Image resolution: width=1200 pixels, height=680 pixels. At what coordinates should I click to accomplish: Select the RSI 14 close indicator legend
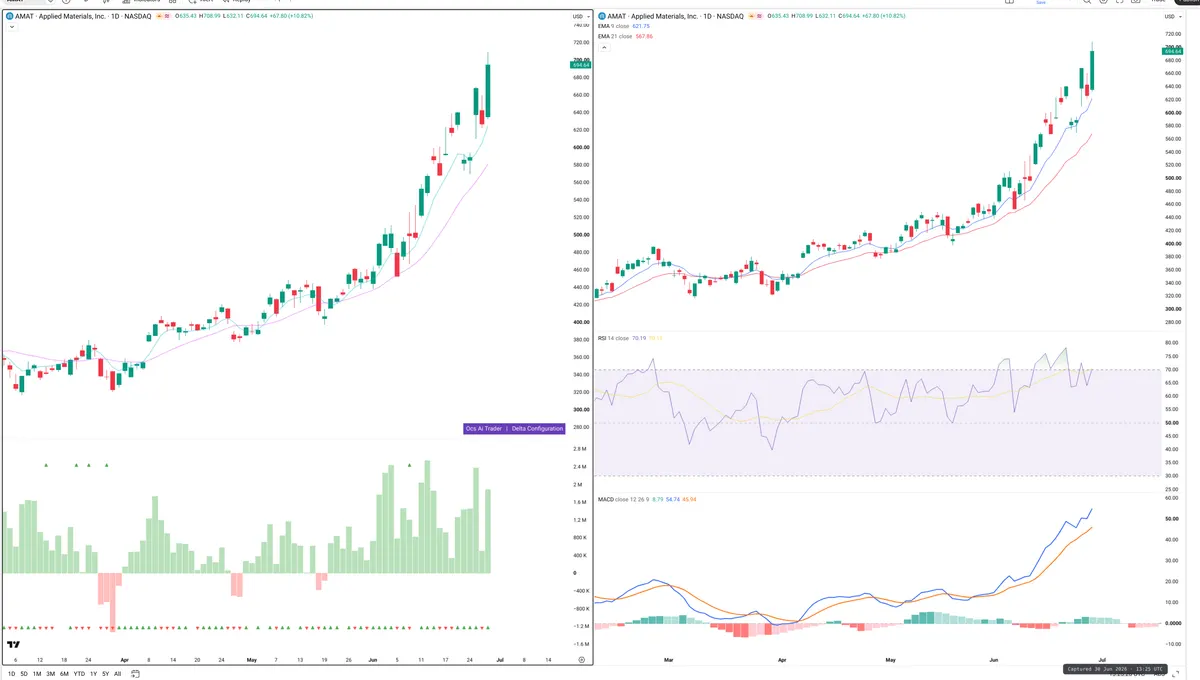[630, 339]
